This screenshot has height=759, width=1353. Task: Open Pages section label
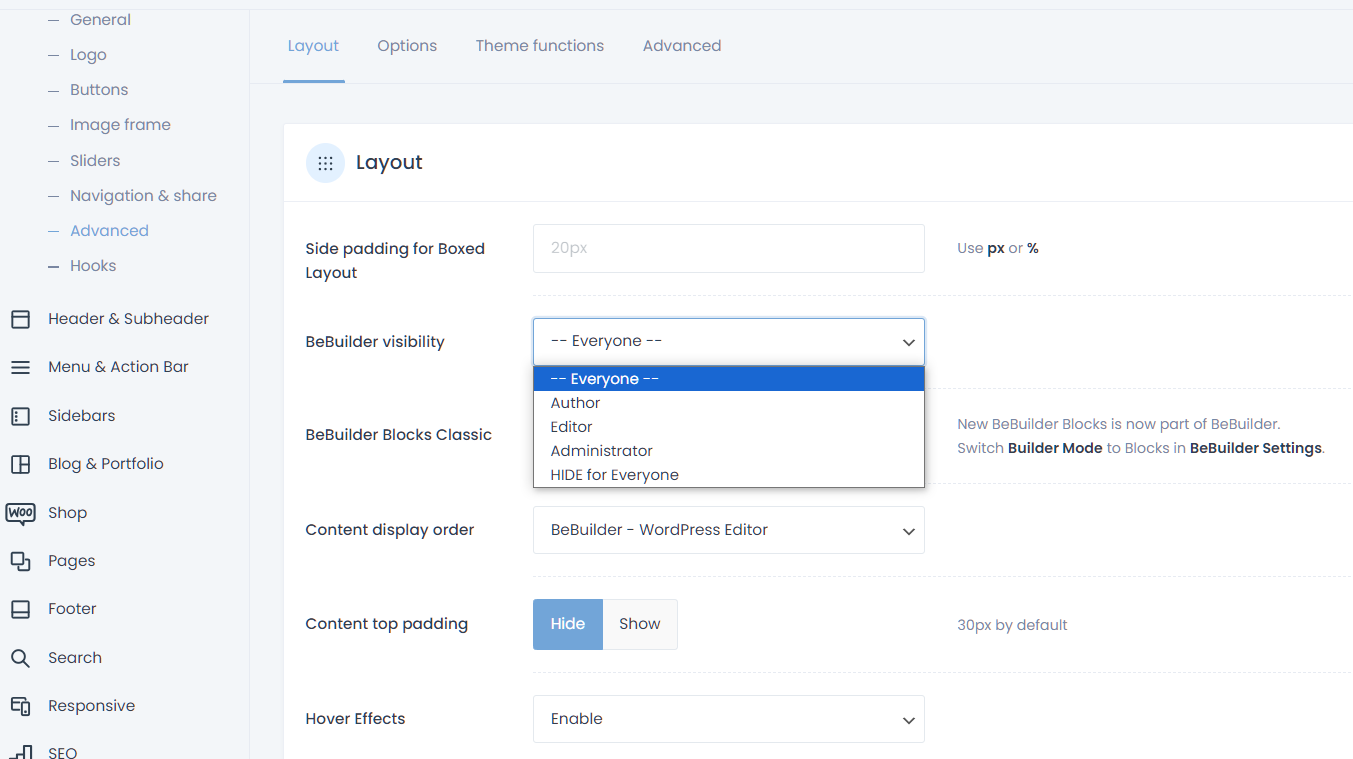point(71,561)
